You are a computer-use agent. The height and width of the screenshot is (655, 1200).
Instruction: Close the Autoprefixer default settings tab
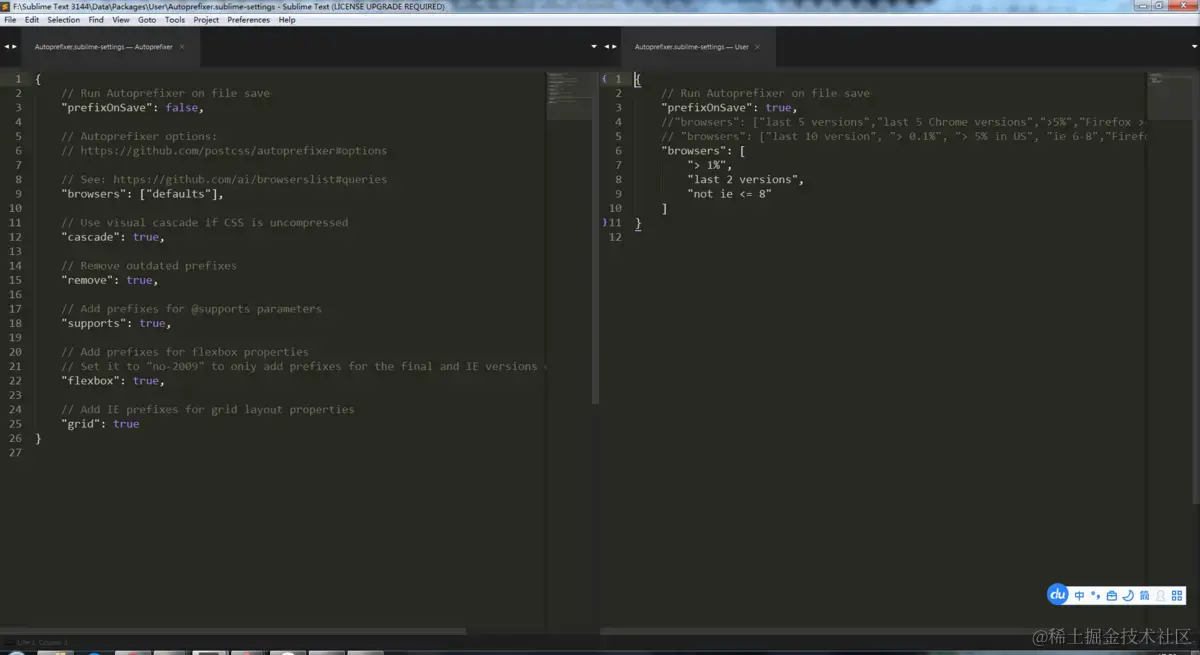pyautogui.click(x=182, y=47)
